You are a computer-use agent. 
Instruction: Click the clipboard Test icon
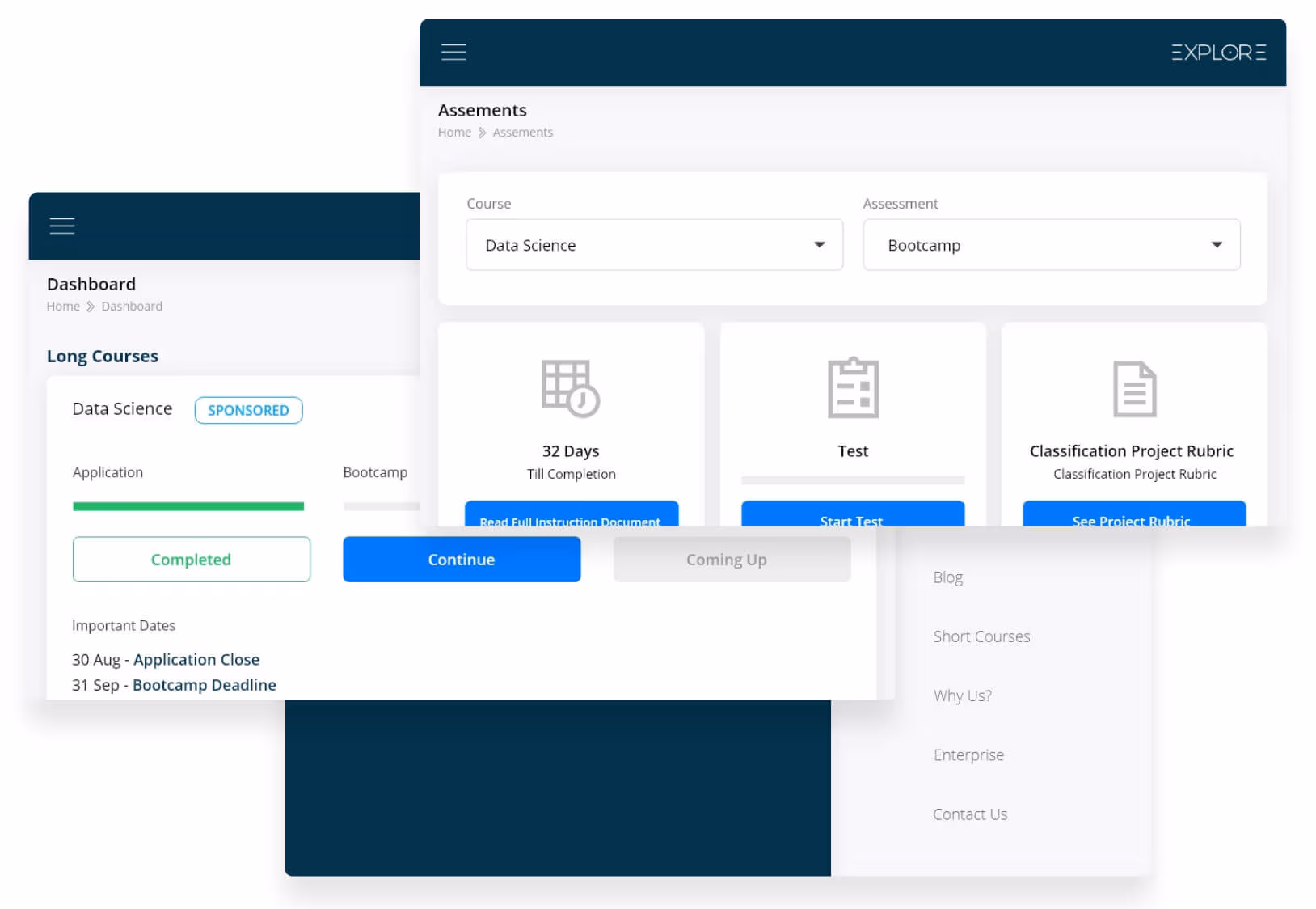[x=853, y=388]
